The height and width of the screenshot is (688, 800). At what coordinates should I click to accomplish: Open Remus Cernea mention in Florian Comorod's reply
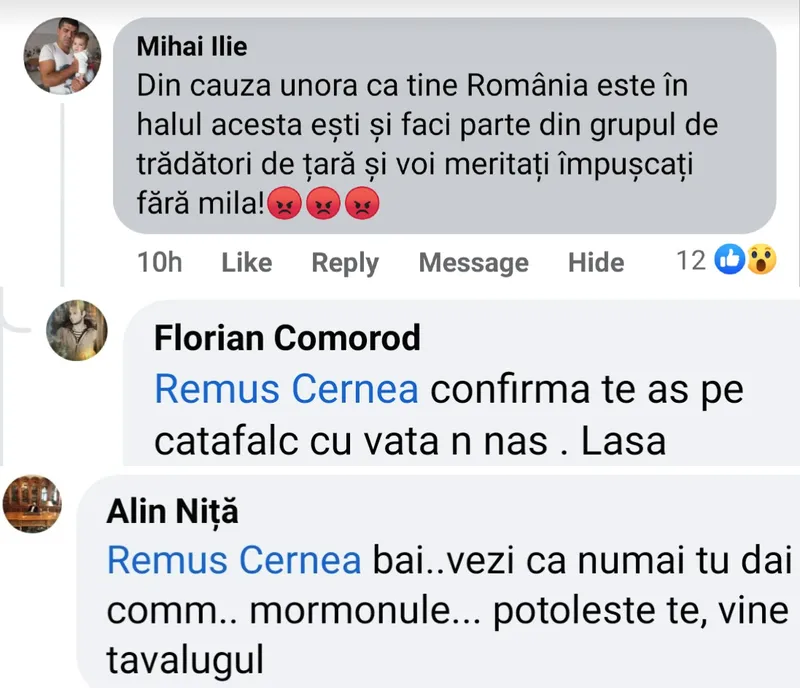tap(287, 391)
